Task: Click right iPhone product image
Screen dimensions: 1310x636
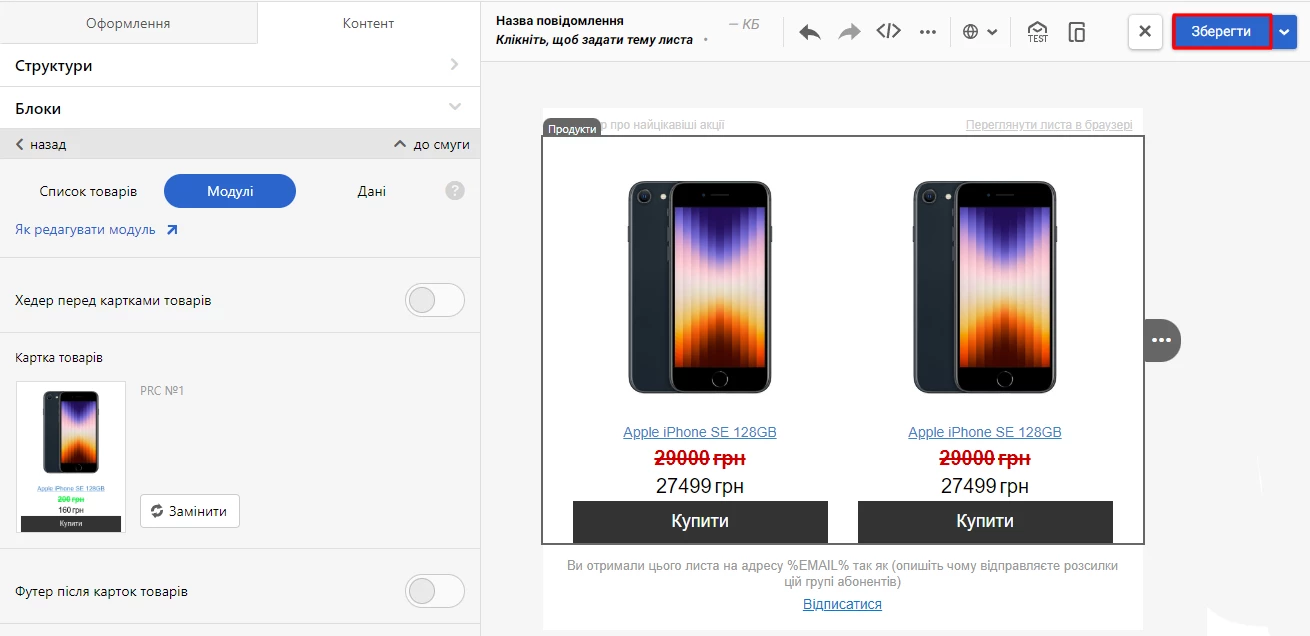Action: coord(985,287)
